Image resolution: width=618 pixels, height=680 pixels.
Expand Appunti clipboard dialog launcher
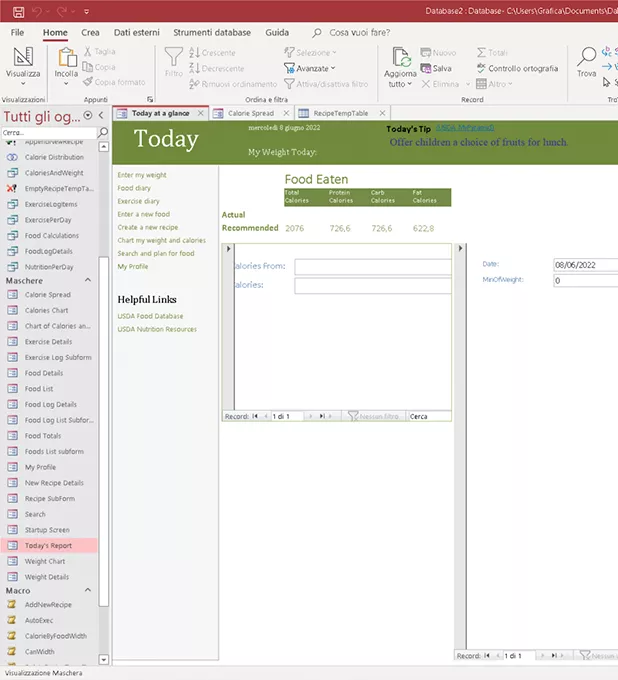150,99
